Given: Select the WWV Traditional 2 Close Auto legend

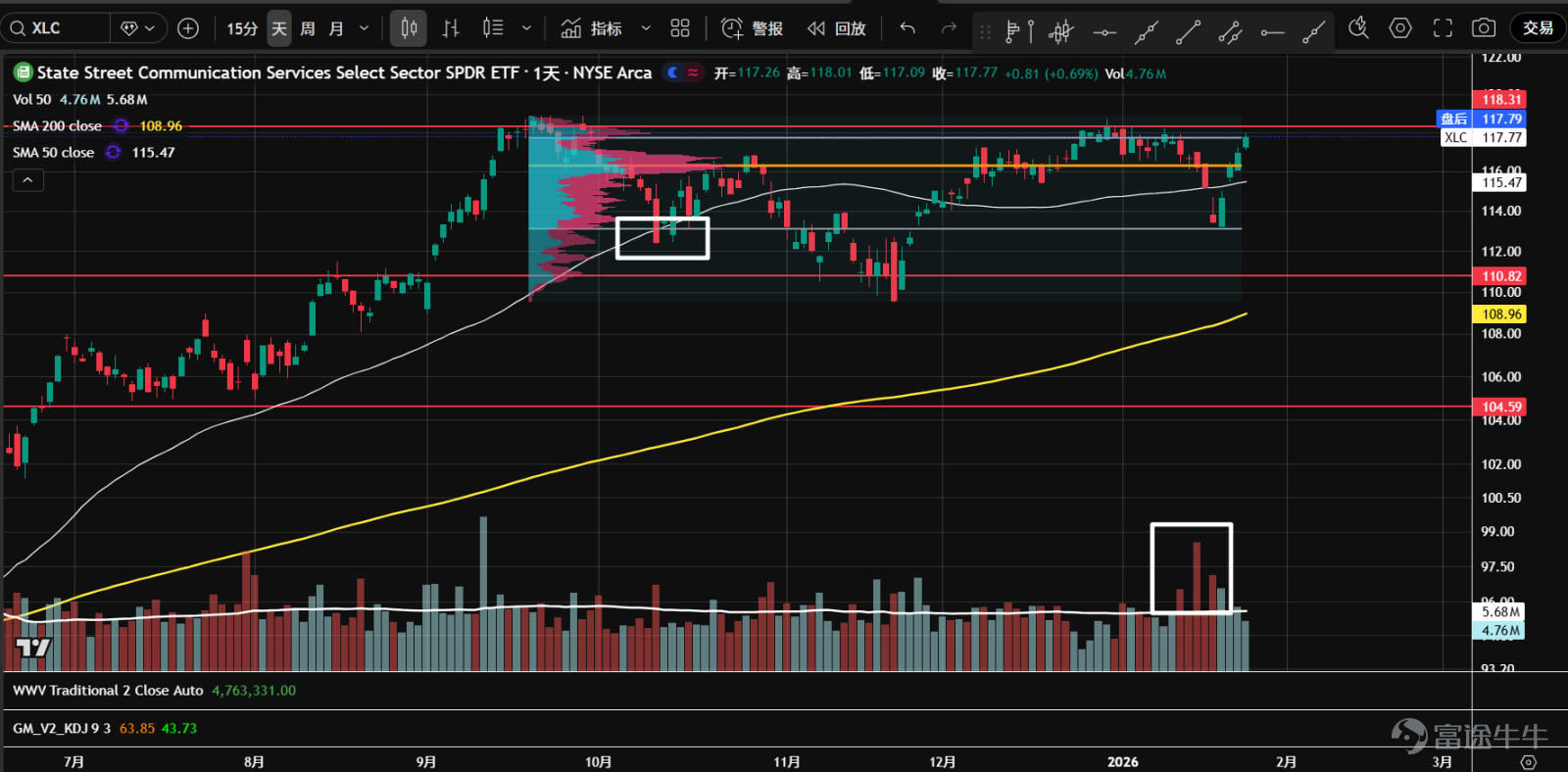Looking at the screenshot, I should pyautogui.click(x=108, y=690).
